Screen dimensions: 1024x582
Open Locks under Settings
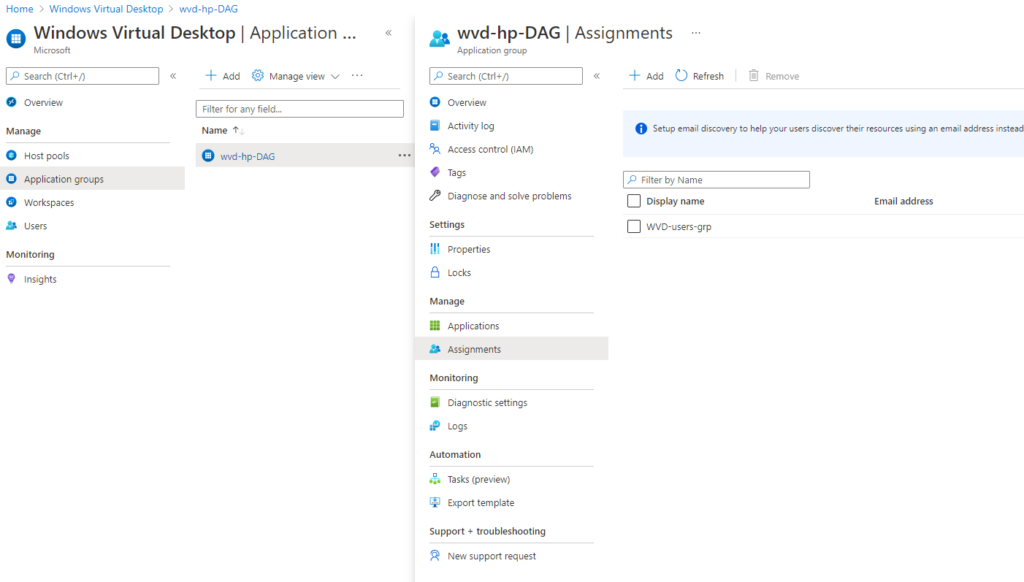(458, 272)
